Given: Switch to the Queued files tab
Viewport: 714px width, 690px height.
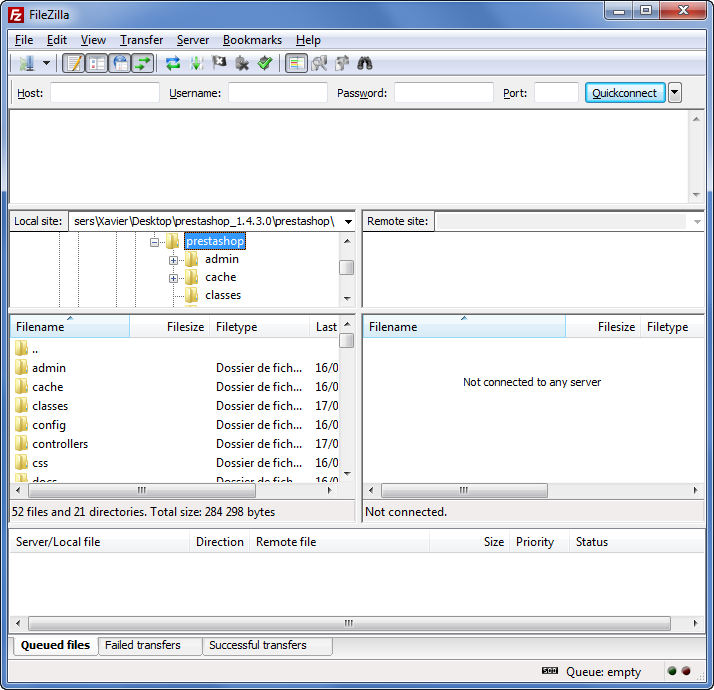Looking at the screenshot, I should coord(56,645).
